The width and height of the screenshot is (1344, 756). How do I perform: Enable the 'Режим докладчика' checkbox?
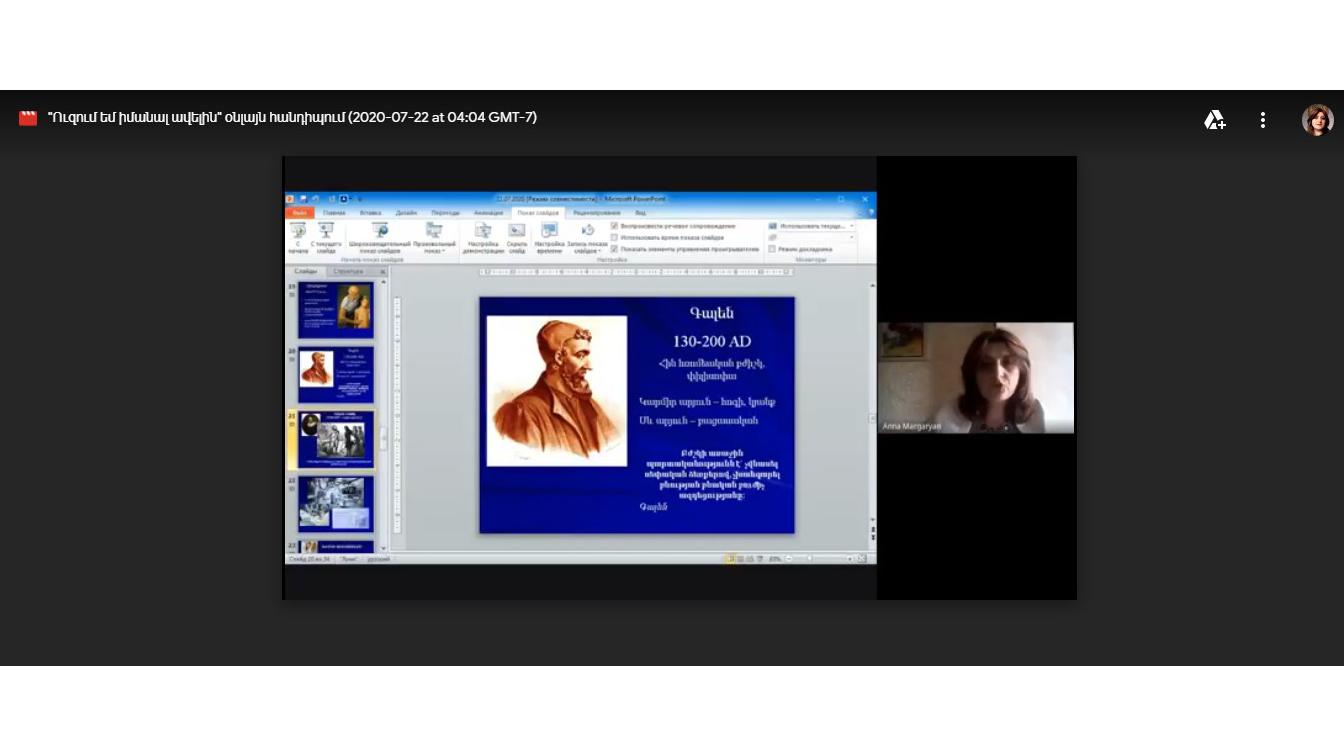tap(772, 249)
